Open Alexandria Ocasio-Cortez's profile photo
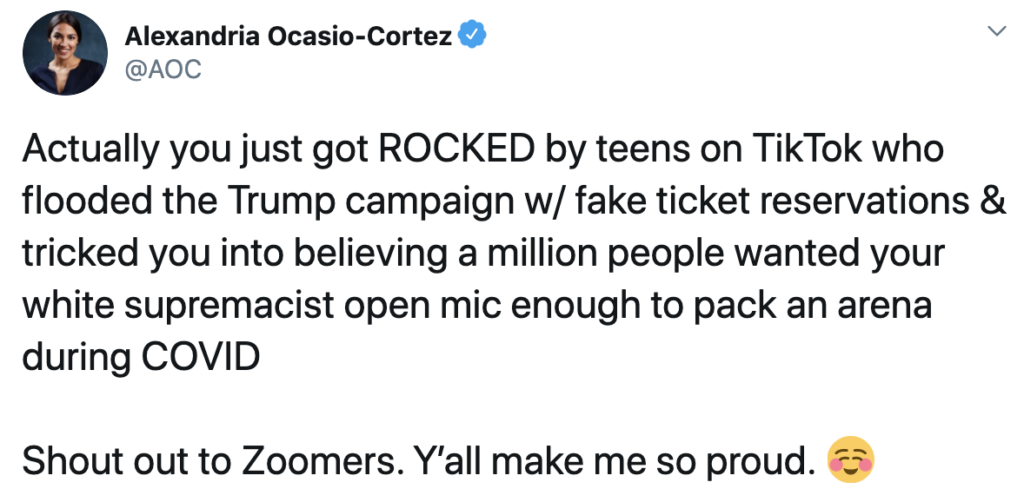The image size is (1024, 502). click(65, 56)
